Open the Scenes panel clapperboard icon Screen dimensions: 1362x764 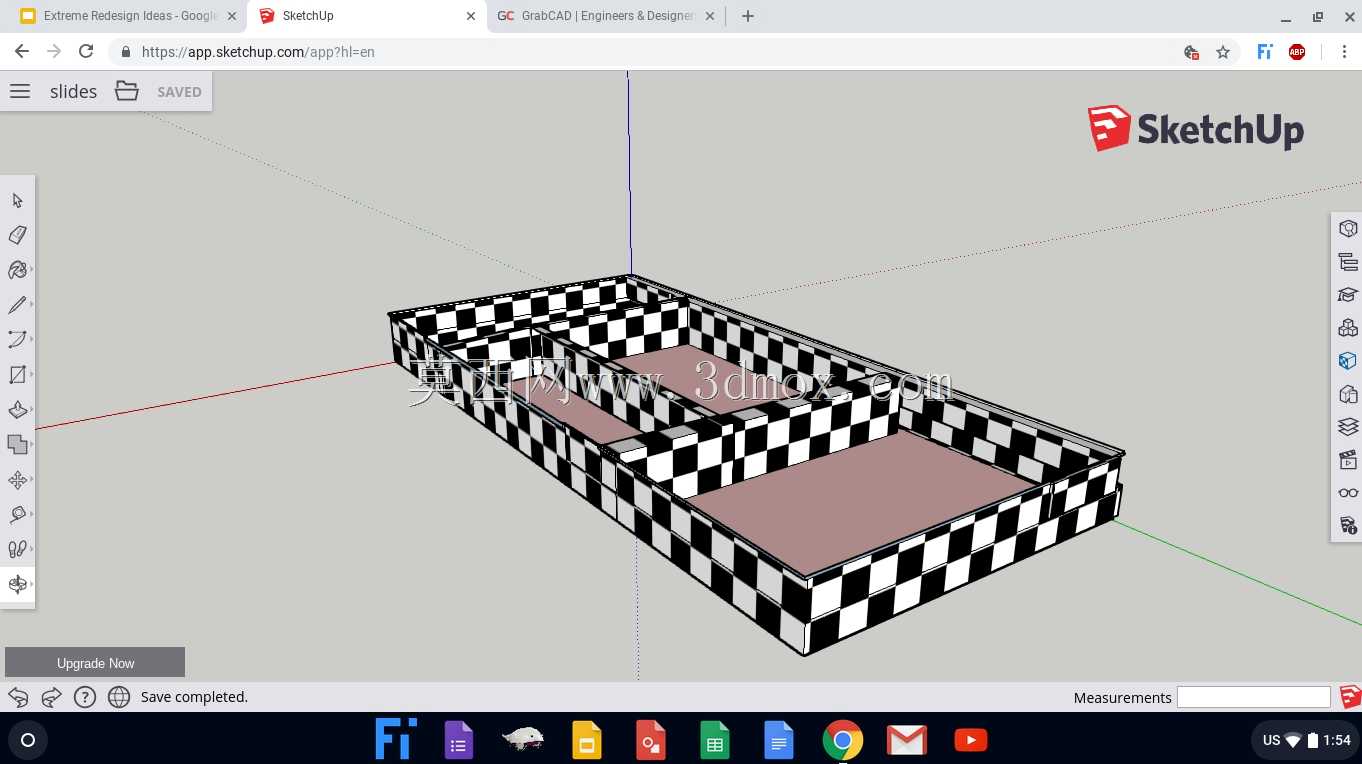(1348, 459)
